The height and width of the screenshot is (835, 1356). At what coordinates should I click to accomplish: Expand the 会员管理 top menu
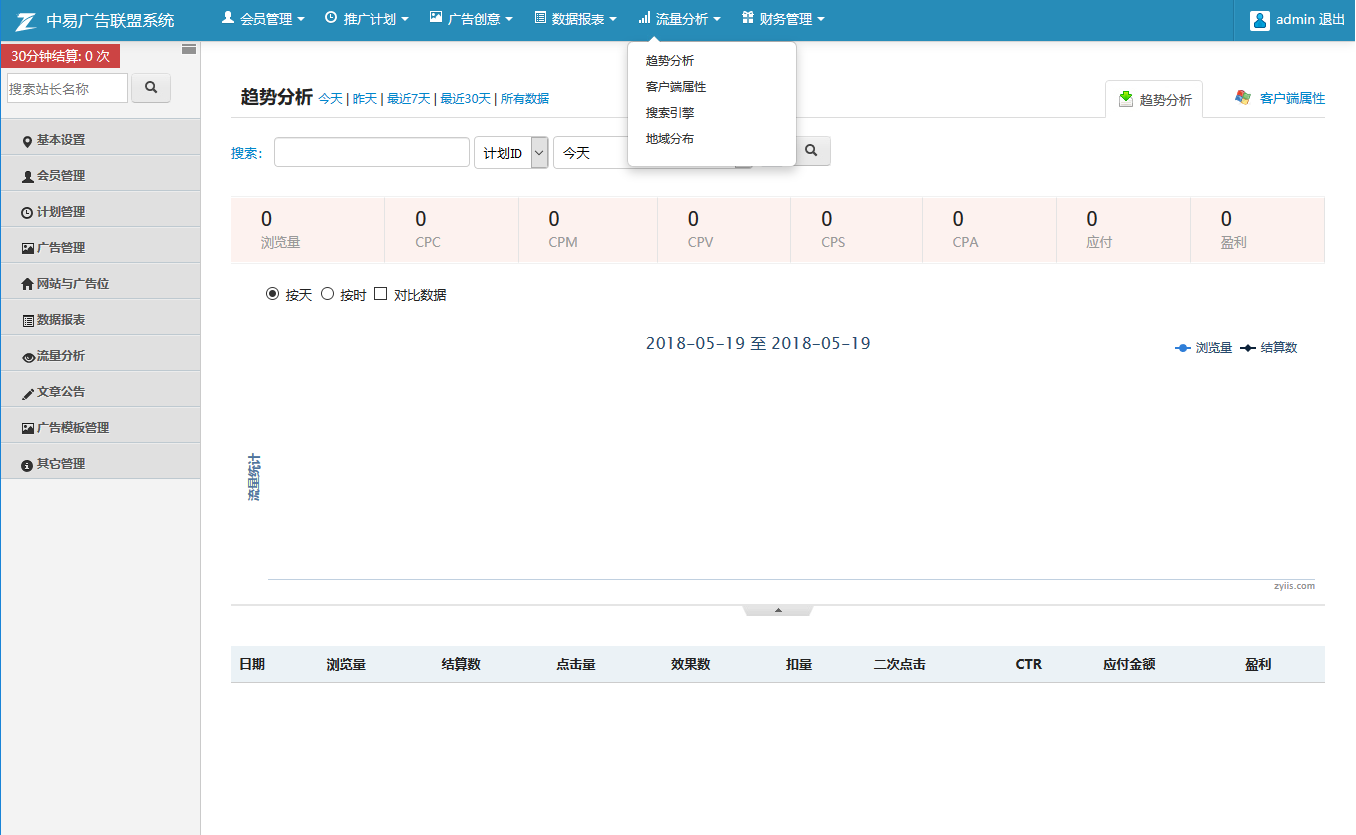click(x=263, y=19)
